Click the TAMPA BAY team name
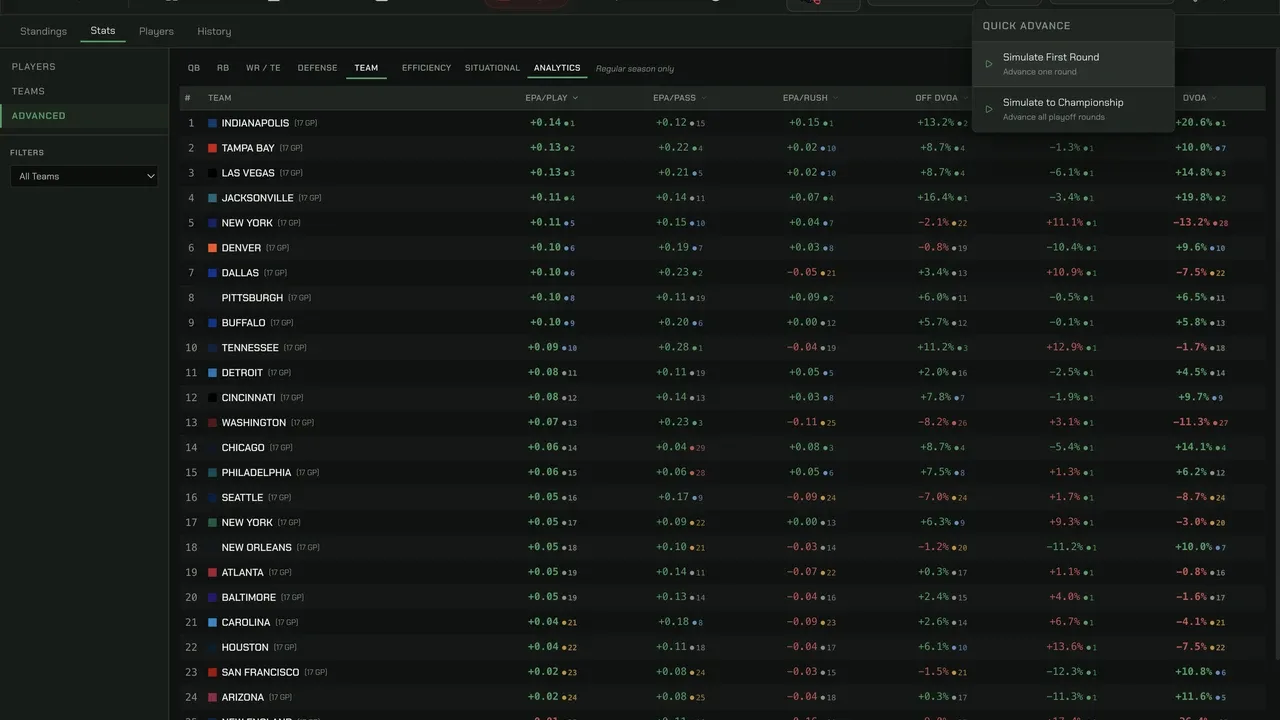 pyautogui.click(x=248, y=148)
